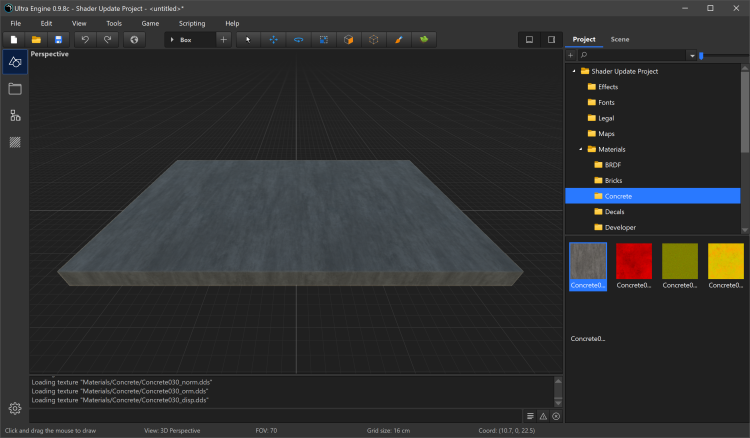This screenshot has width=750, height=438.
Task: Click the Save file toolbar icon
Action: 59,40
